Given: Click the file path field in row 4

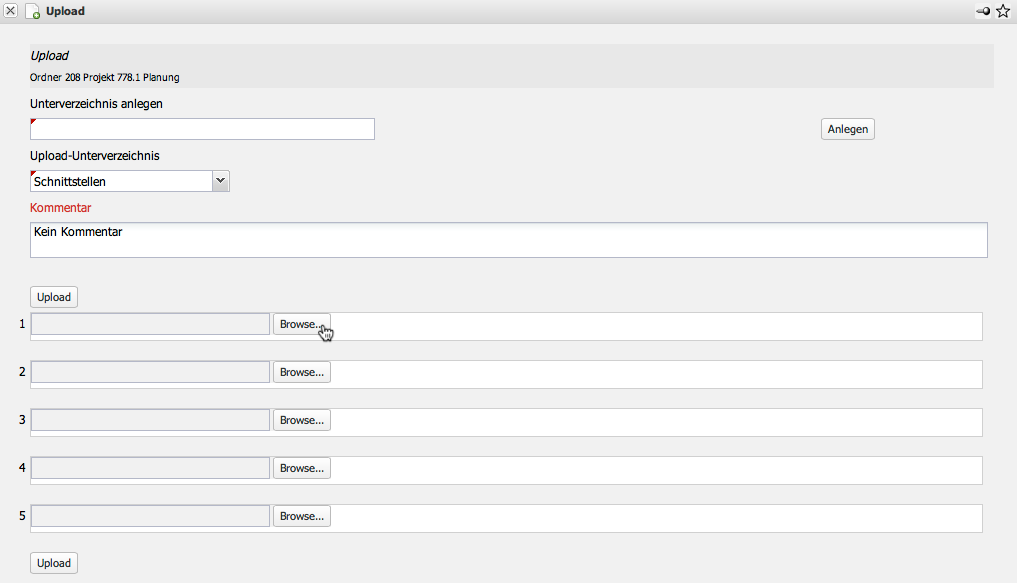Looking at the screenshot, I should tap(151, 468).
